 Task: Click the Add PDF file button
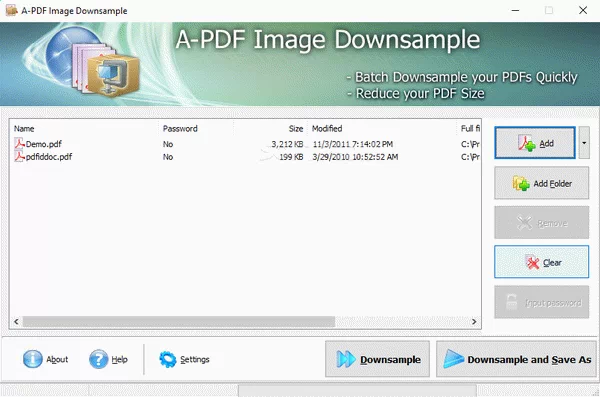535,143
